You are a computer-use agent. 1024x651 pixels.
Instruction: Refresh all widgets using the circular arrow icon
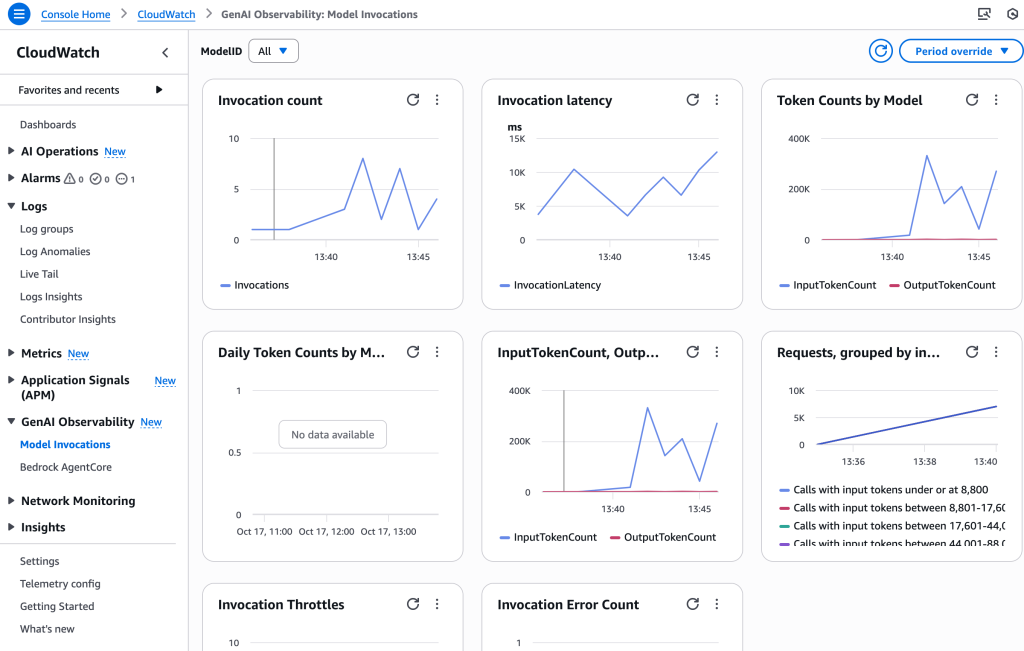pyautogui.click(x=880, y=50)
